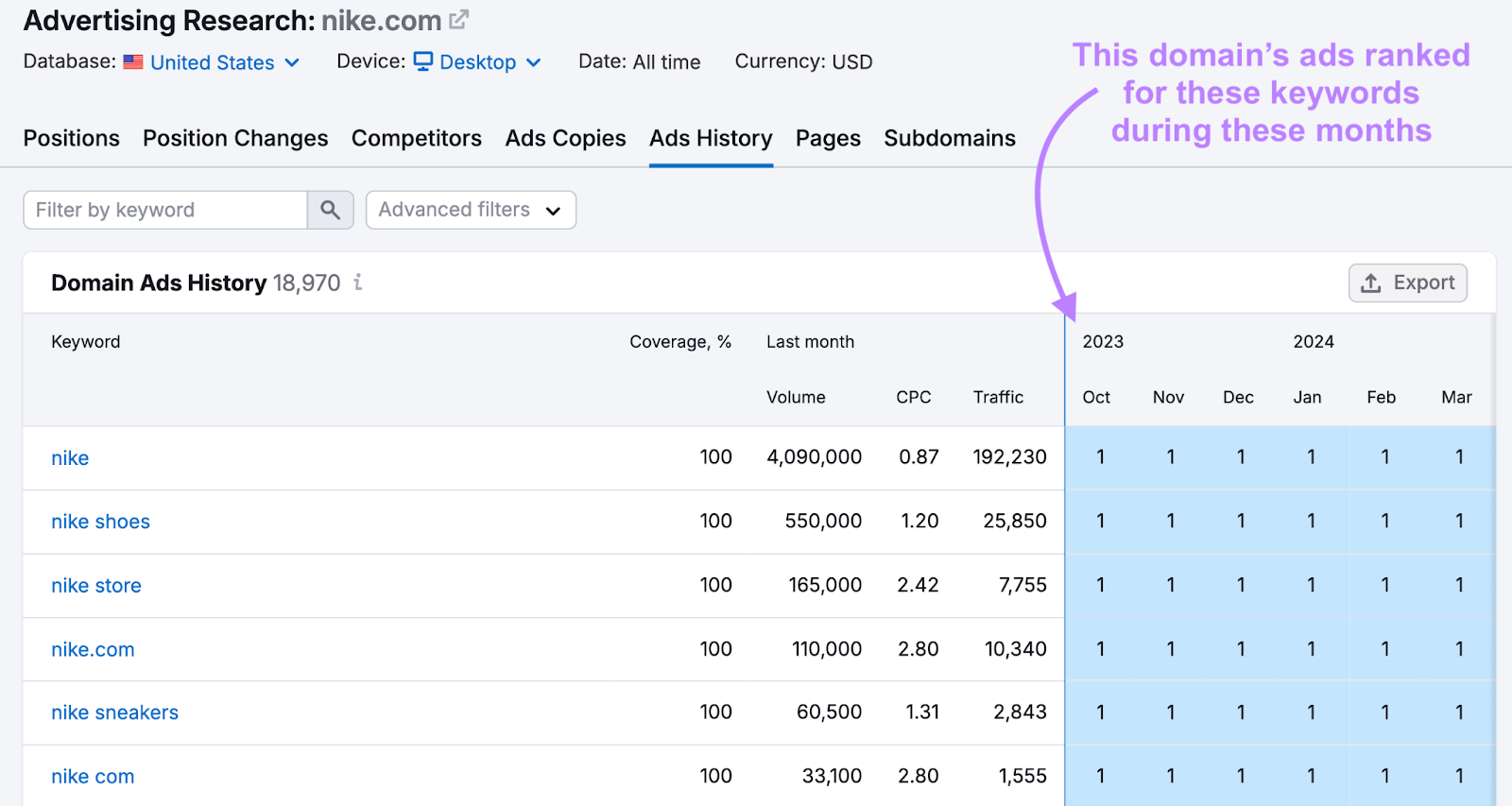The width and height of the screenshot is (1512, 806).
Task: Open the Competitors tab
Action: (x=417, y=138)
